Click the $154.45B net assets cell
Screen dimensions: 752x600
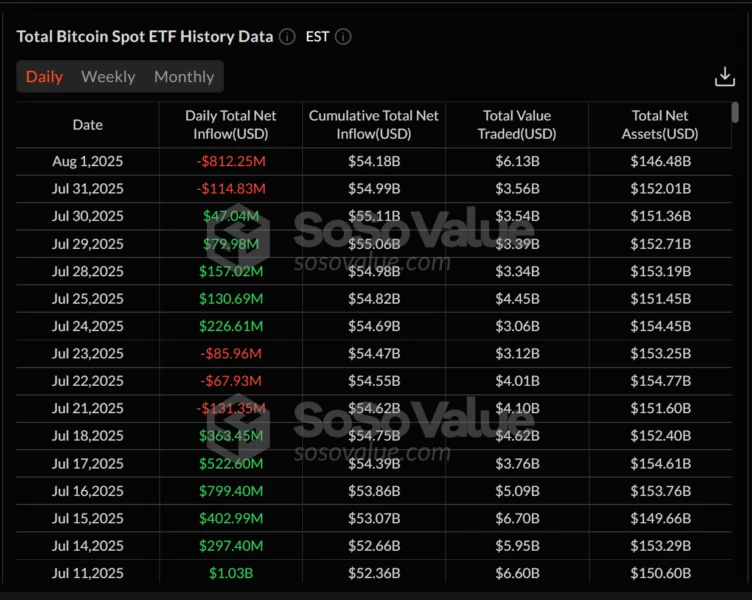click(660, 326)
